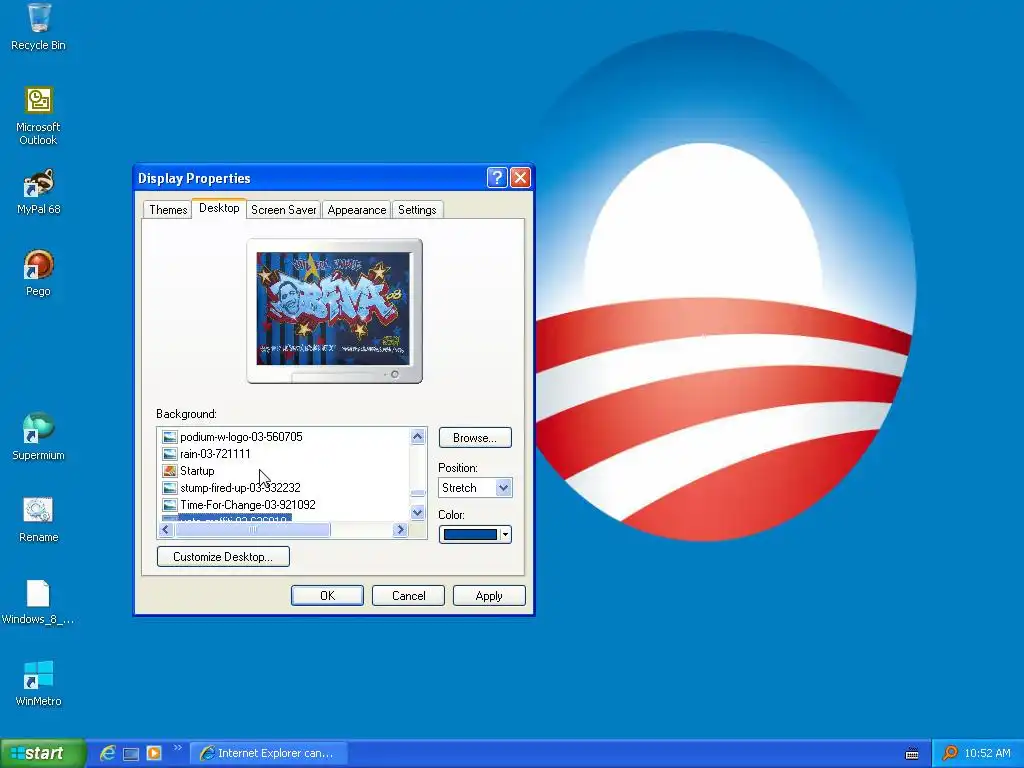This screenshot has width=1024, height=768.
Task: Click the Browse... button
Action: tap(475, 438)
